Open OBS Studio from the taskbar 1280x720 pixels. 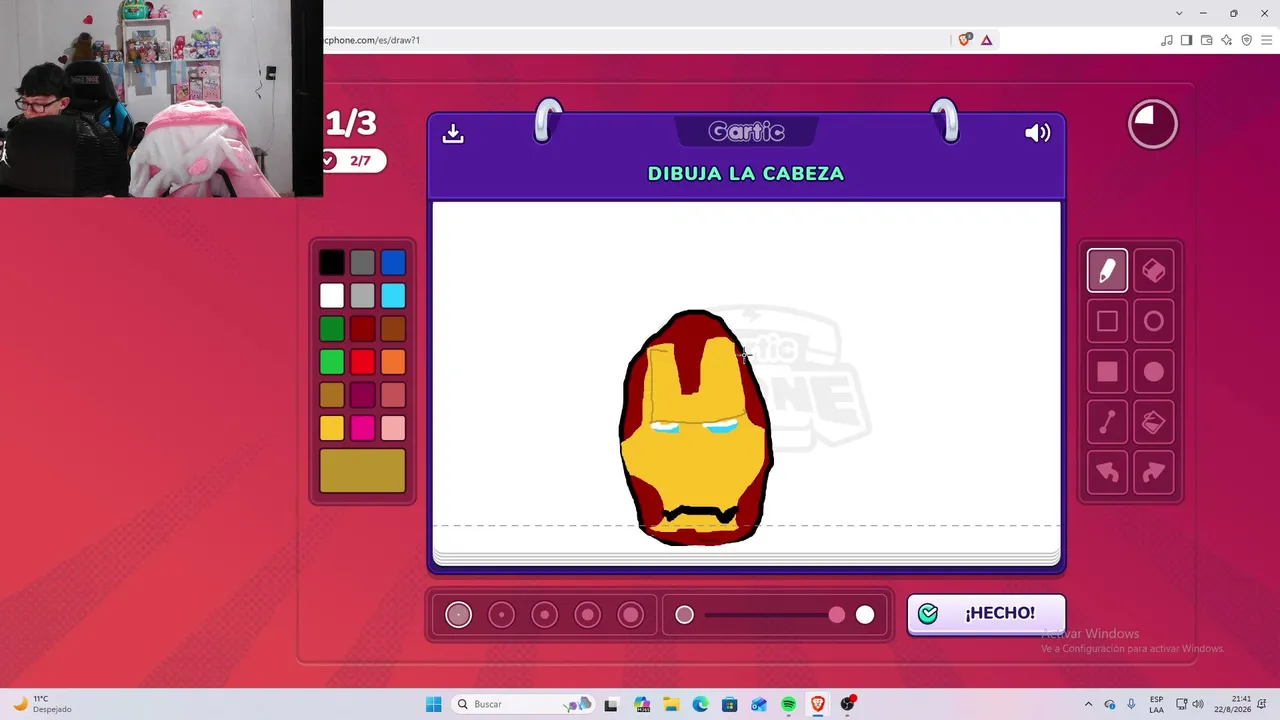[848, 704]
